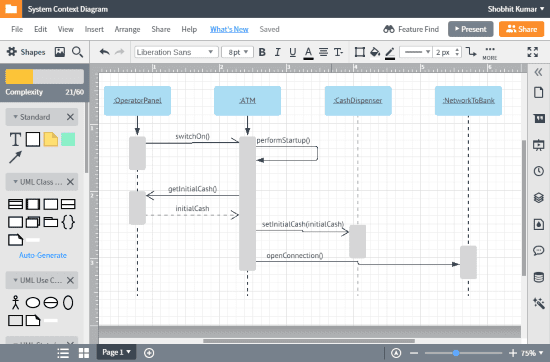
Task: Open presentation mode icon in right dock
Action: (x=538, y=145)
